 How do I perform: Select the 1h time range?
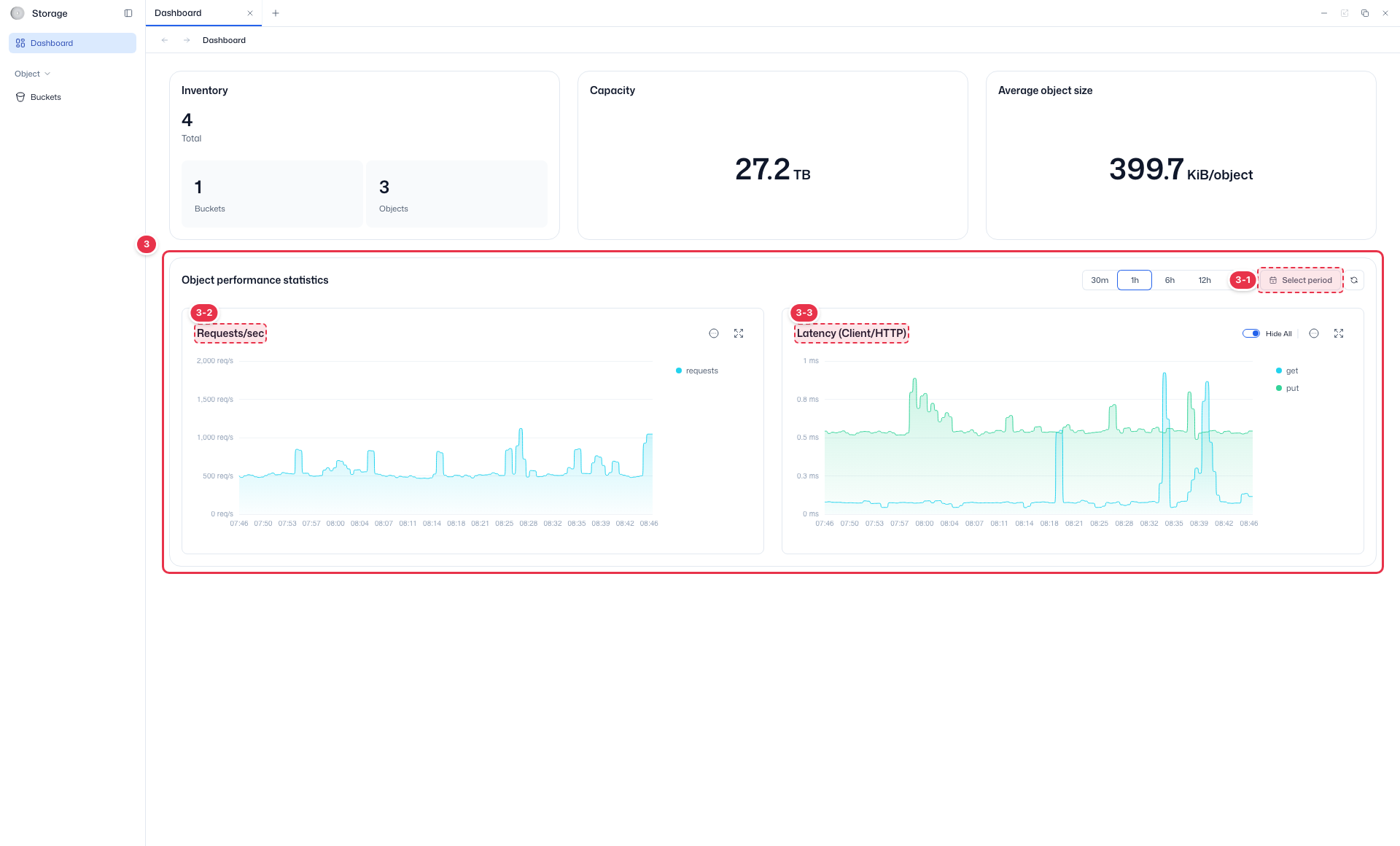(x=1135, y=280)
